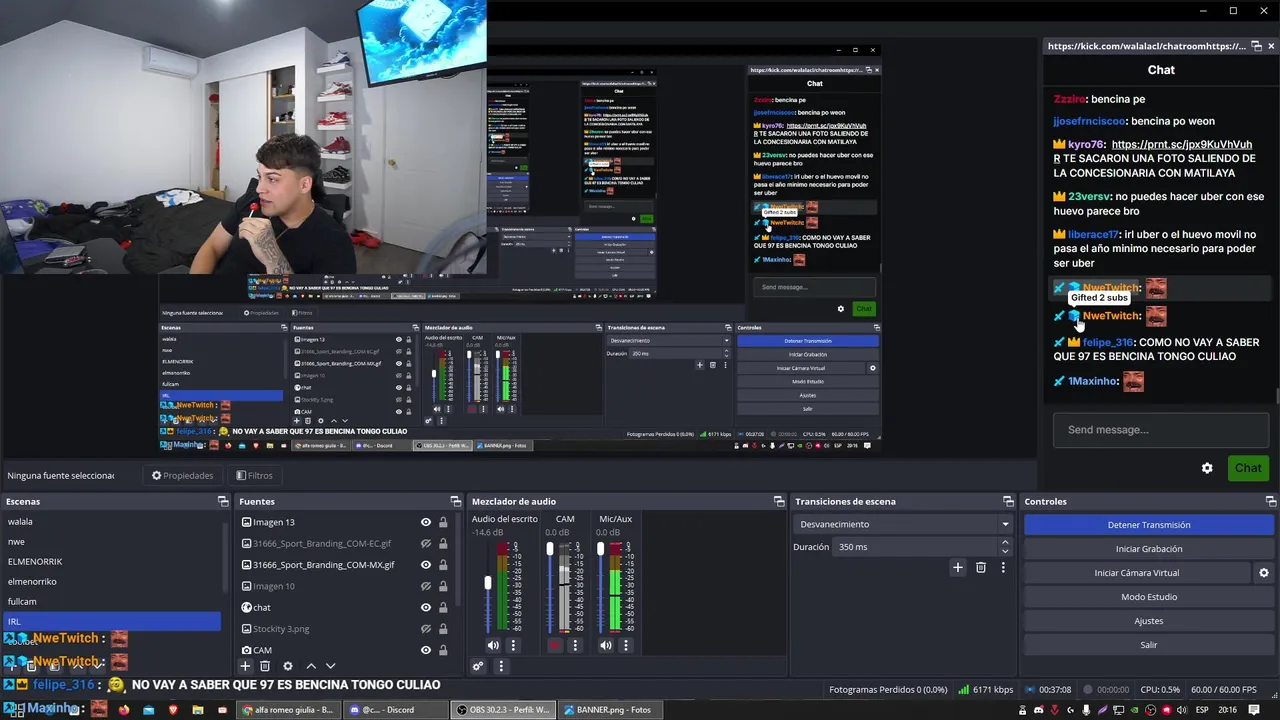Show the Stockity 3.png source
This screenshot has height=720, width=1280.
[x=426, y=629]
